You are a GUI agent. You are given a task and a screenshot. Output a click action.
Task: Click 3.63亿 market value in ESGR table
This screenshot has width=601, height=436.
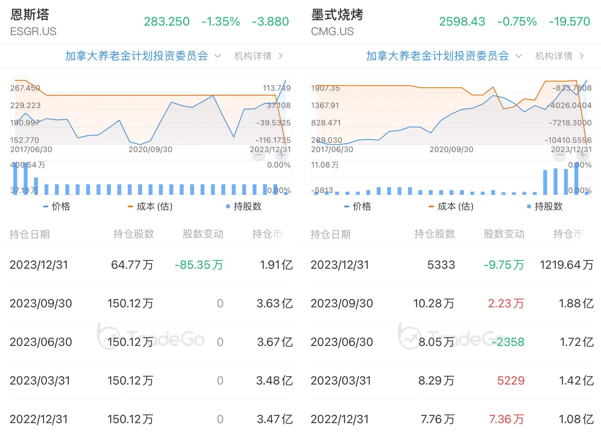275,303
